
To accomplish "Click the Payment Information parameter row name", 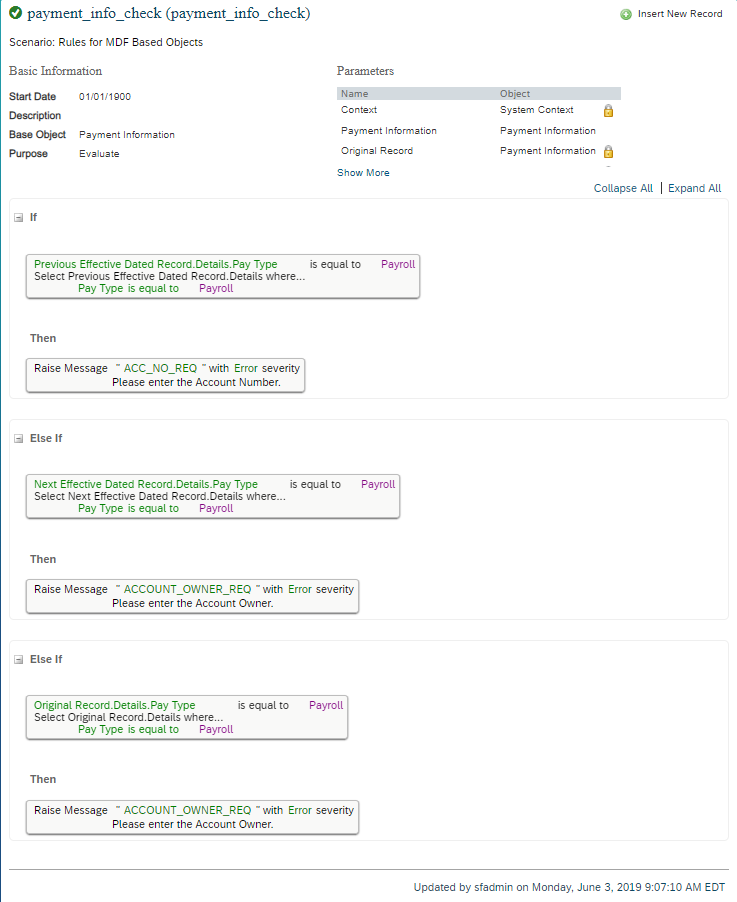I will [389, 131].
